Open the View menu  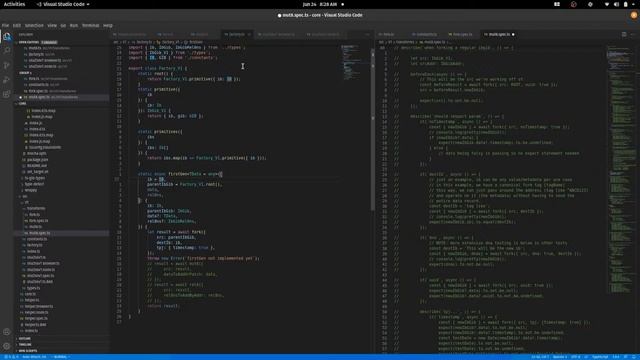click(52, 25)
